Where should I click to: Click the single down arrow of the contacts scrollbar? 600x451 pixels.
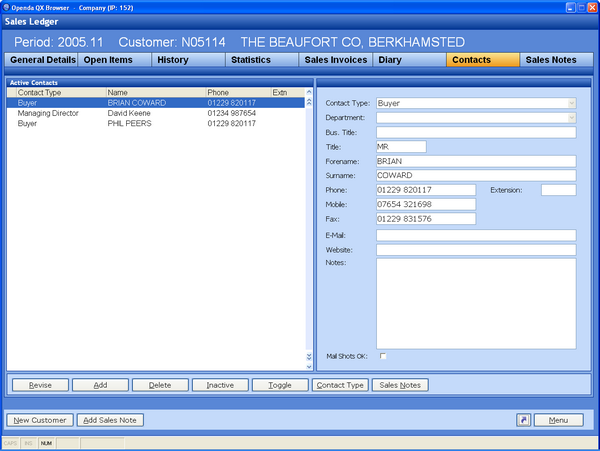point(309,366)
